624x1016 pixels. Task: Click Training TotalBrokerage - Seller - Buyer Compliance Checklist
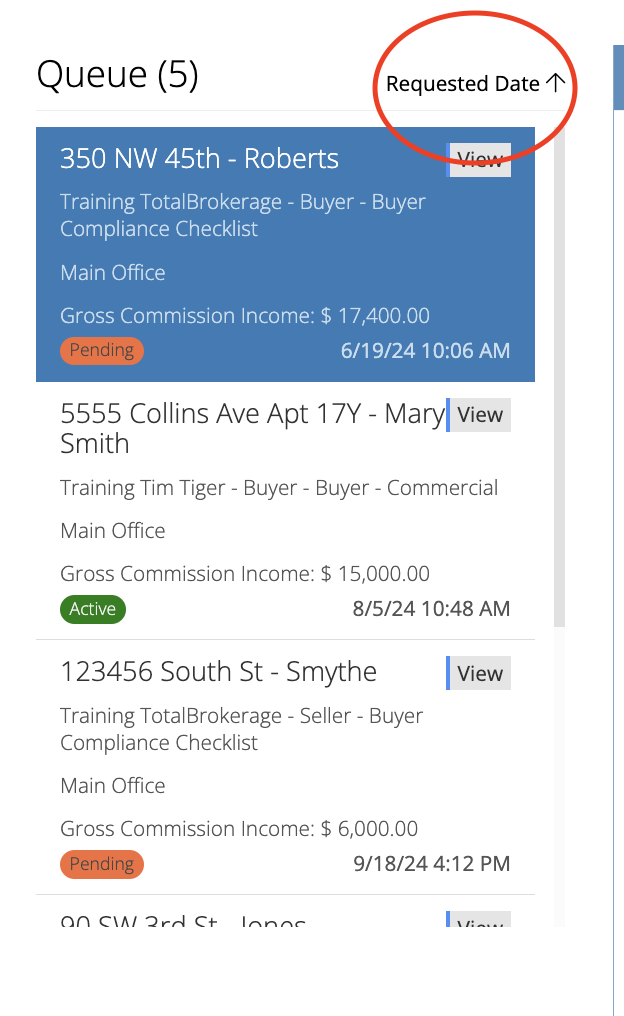point(242,729)
